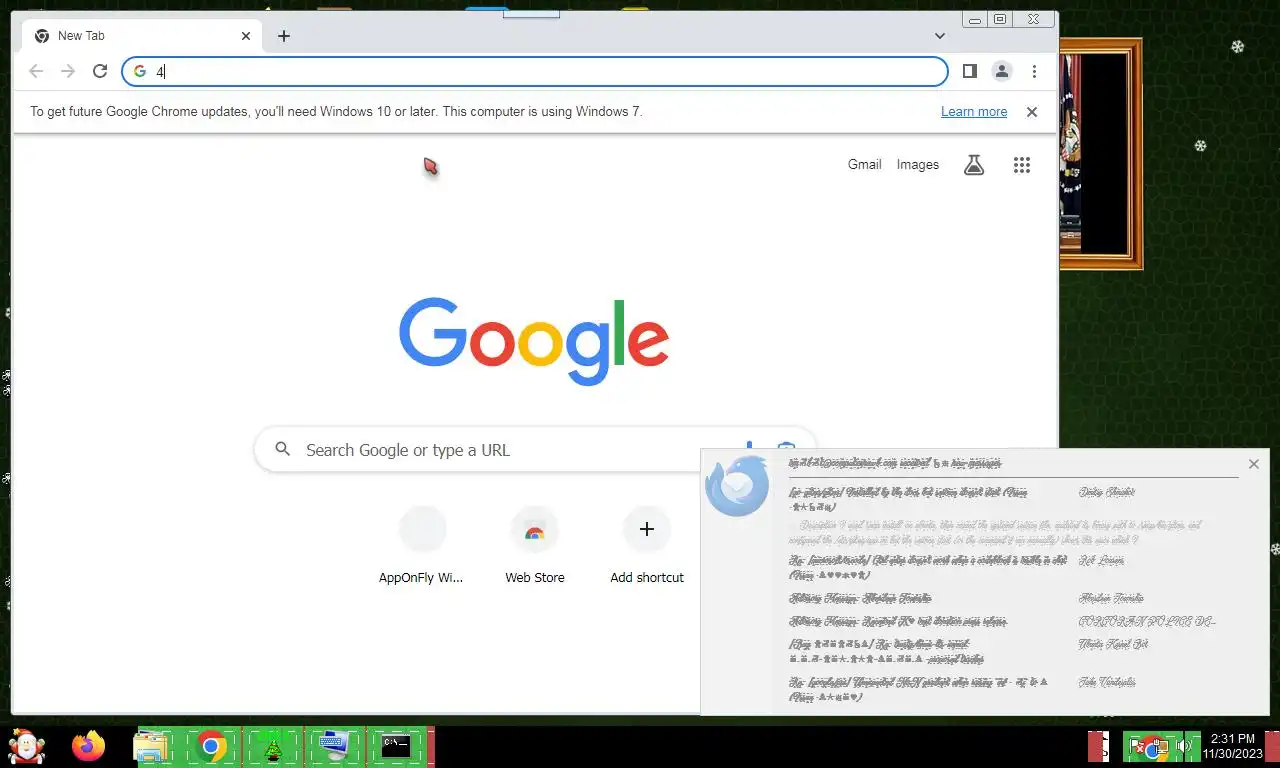
Task: Open Google apps grid icon
Action: tap(1021, 165)
